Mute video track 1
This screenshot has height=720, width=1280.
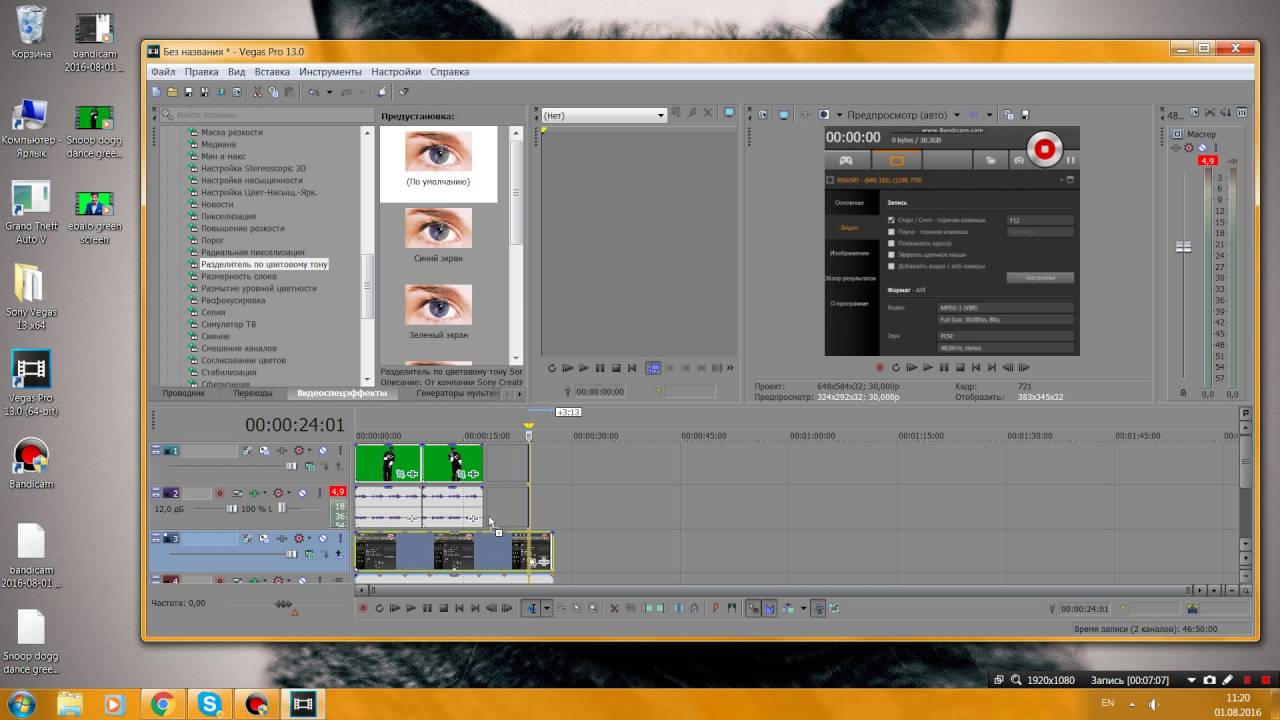point(322,451)
